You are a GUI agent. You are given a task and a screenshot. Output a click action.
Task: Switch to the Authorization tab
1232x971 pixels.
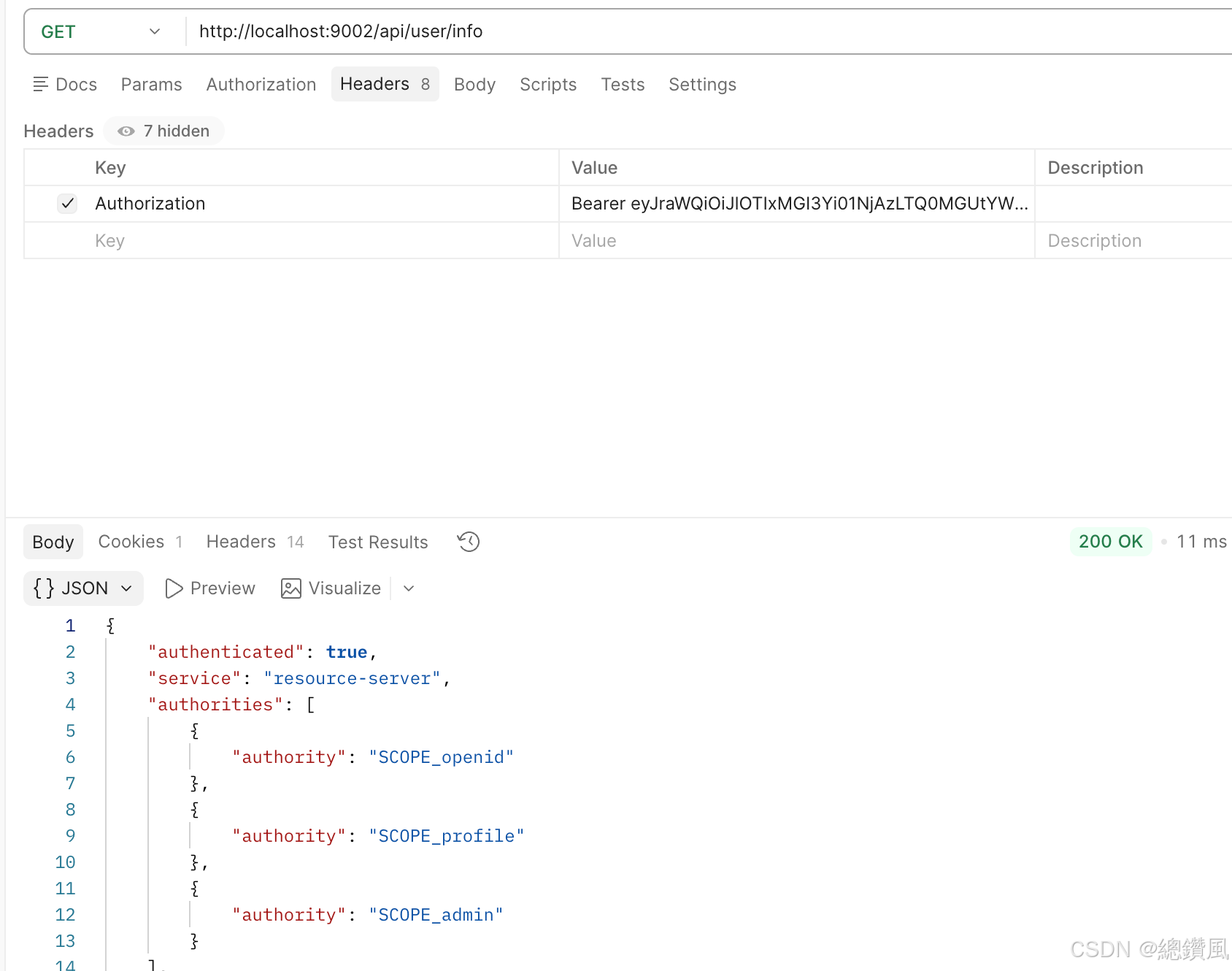point(261,85)
